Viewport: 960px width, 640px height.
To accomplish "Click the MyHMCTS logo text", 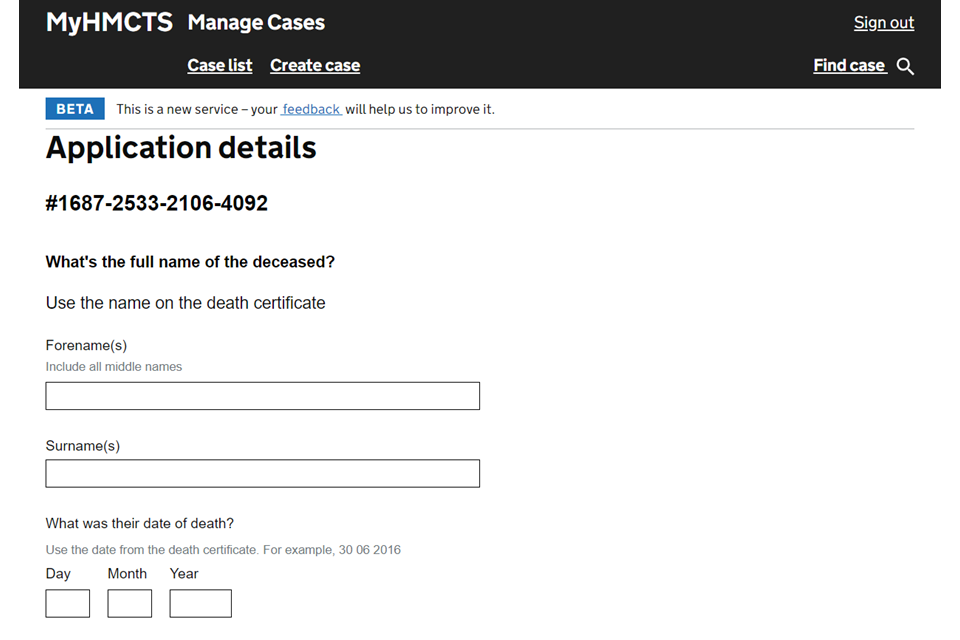I will (109, 22).
